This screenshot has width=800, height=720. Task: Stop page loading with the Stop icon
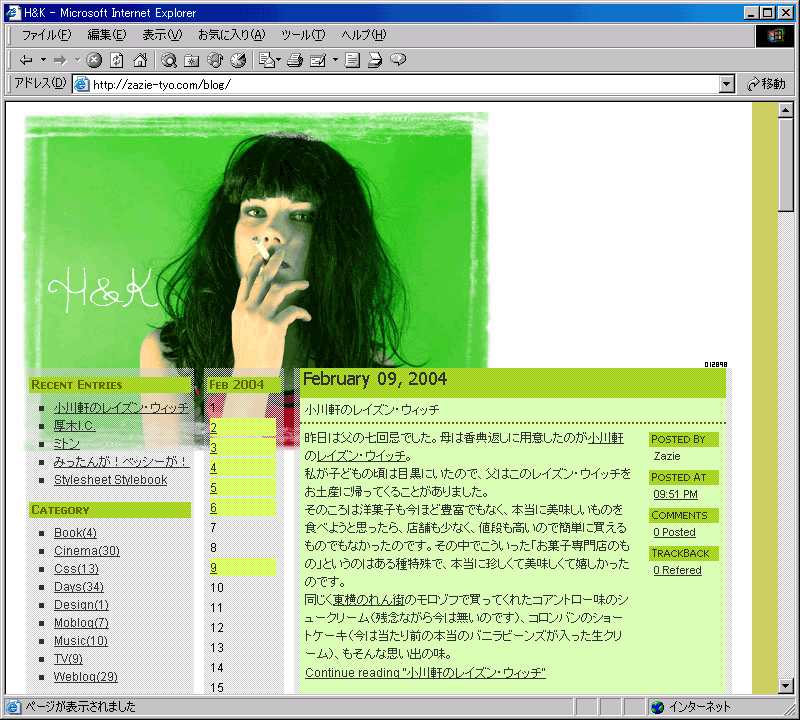[x=93, y=60]
